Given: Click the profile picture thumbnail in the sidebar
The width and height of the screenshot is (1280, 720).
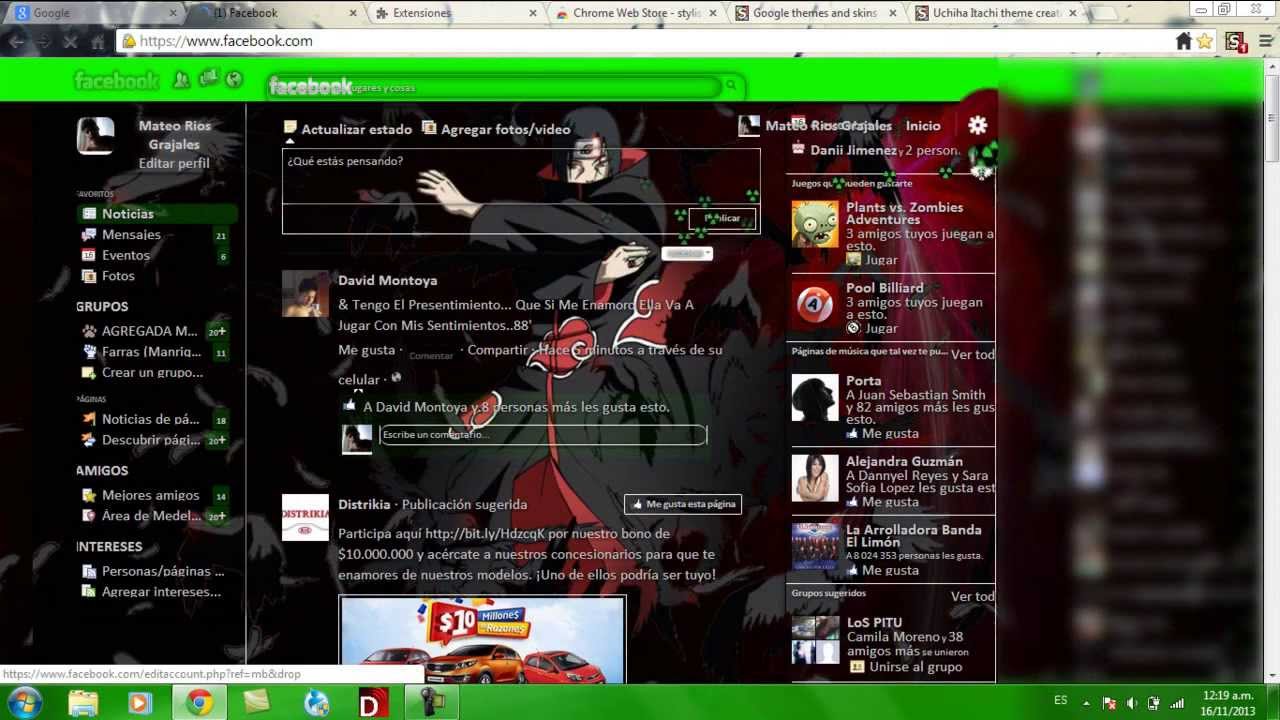Looking at the screenshot, I should pyautogui.click(x=96, y=136).
